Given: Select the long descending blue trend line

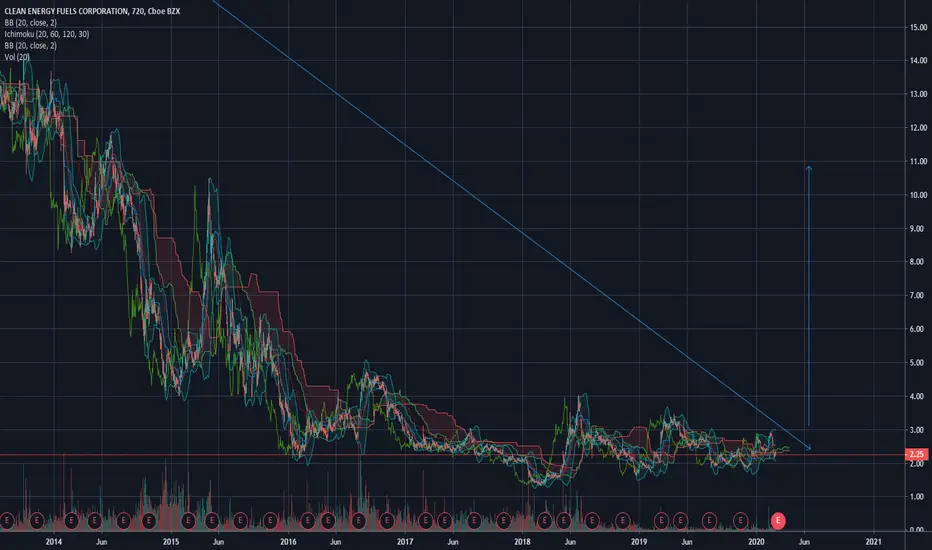Looking at the screenshot, I should coord(511,225).
